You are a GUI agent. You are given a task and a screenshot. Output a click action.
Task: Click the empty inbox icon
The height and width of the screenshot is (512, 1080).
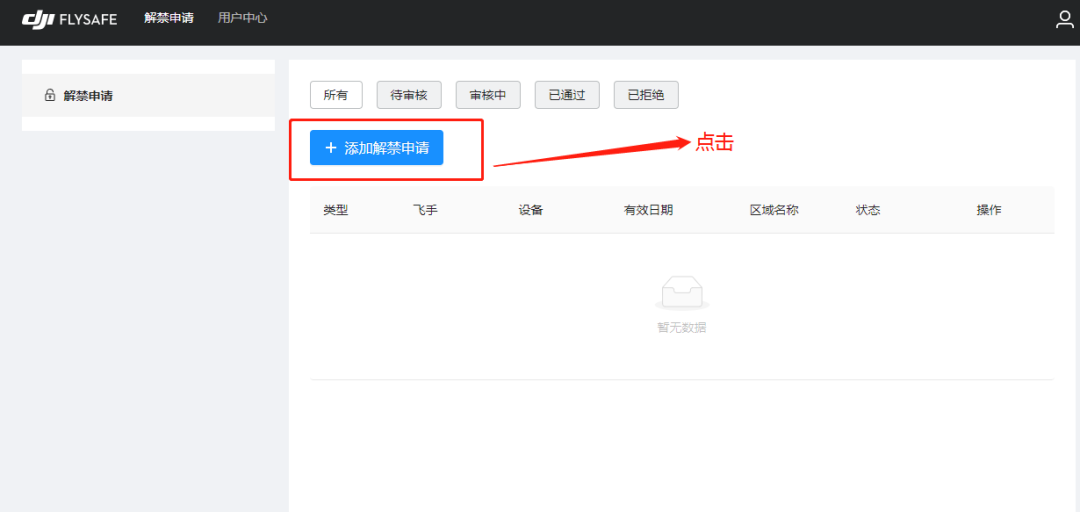coord(682,294)
